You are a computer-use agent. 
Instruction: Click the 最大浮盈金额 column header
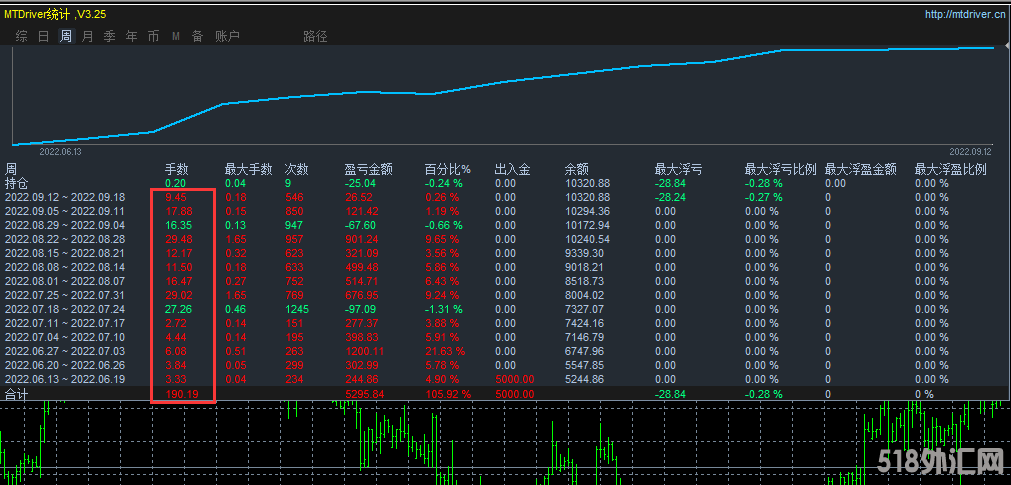coord(861,170)
